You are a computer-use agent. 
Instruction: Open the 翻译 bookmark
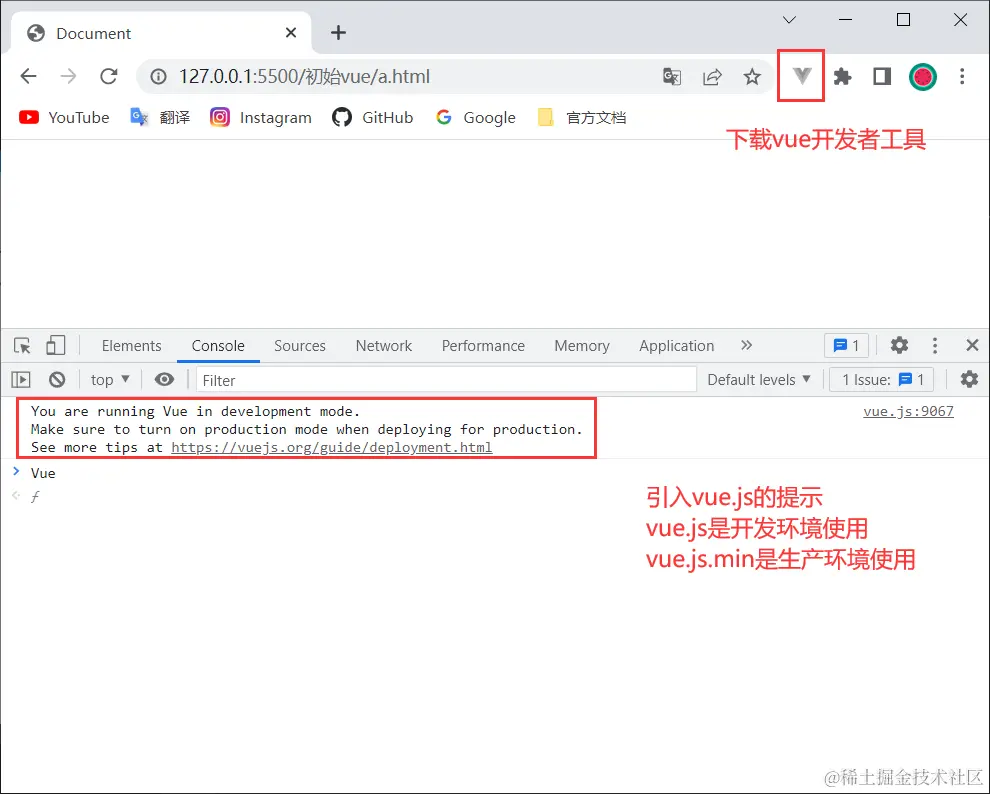point(160,117)
